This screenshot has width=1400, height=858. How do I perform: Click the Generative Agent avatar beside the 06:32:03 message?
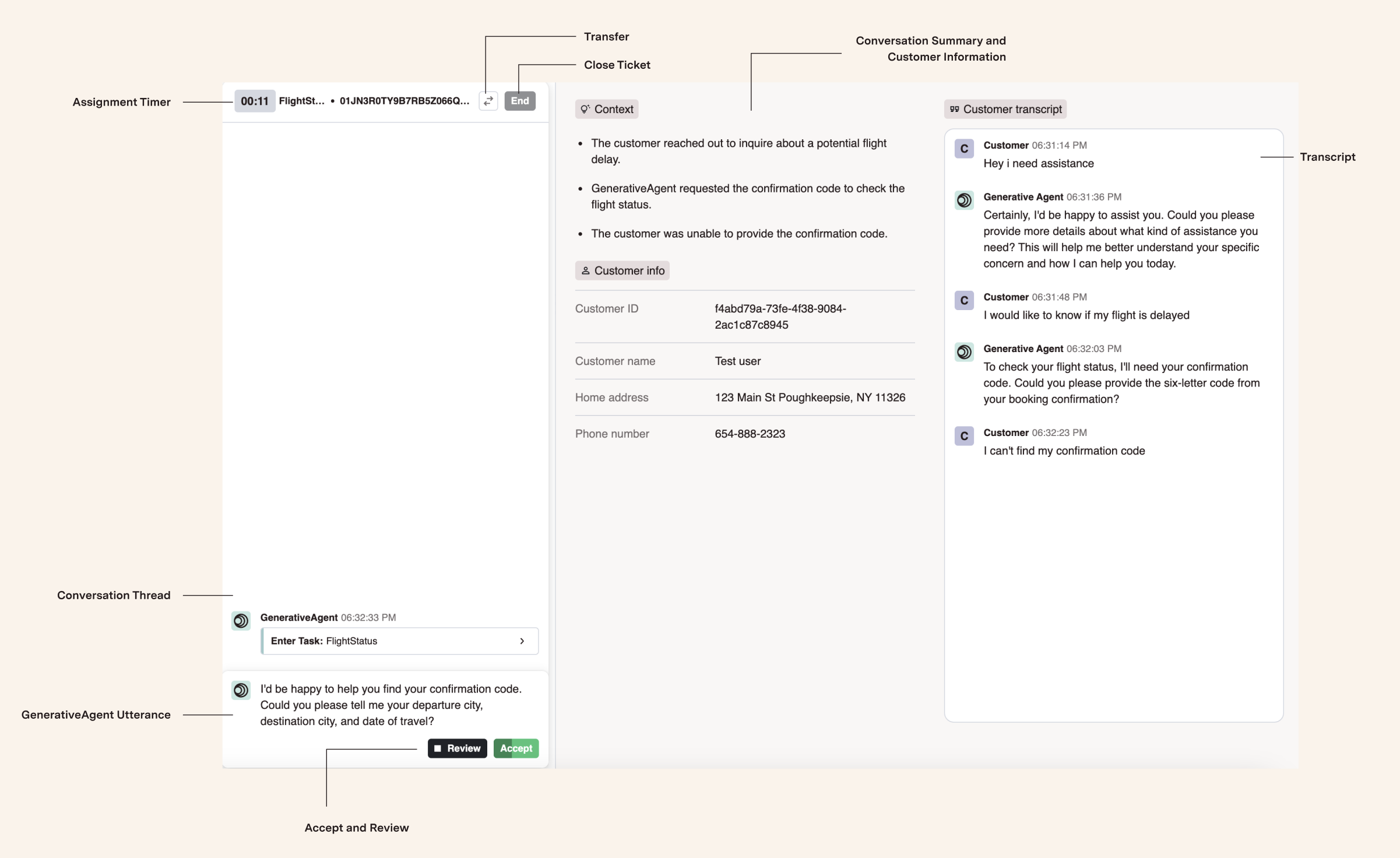pyautogui.click(x=963, y=352)
